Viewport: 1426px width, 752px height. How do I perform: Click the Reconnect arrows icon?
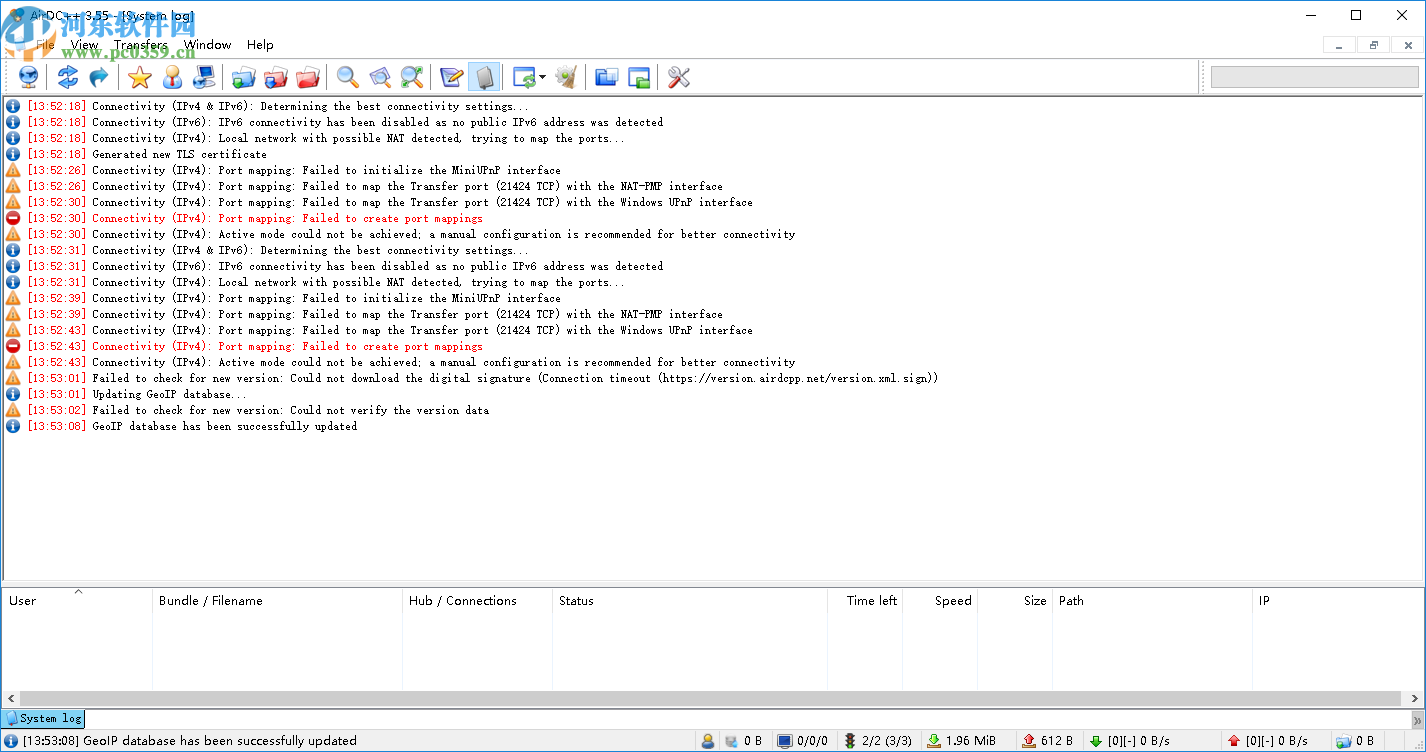point(67,77)
